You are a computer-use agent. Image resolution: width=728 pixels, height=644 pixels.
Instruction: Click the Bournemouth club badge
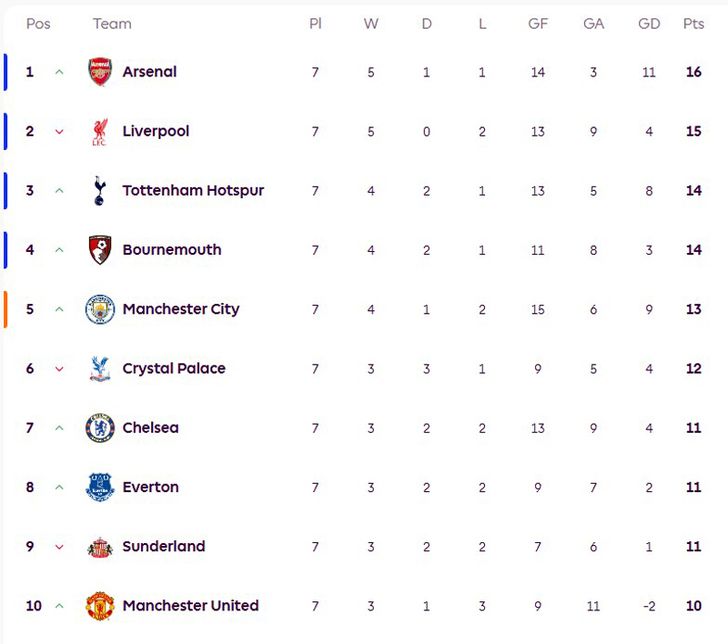(100, 250)
